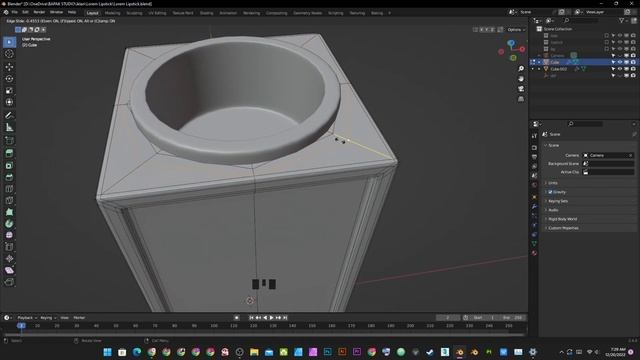Open the Playback dropdown in timeline

(x=27, y=318)
